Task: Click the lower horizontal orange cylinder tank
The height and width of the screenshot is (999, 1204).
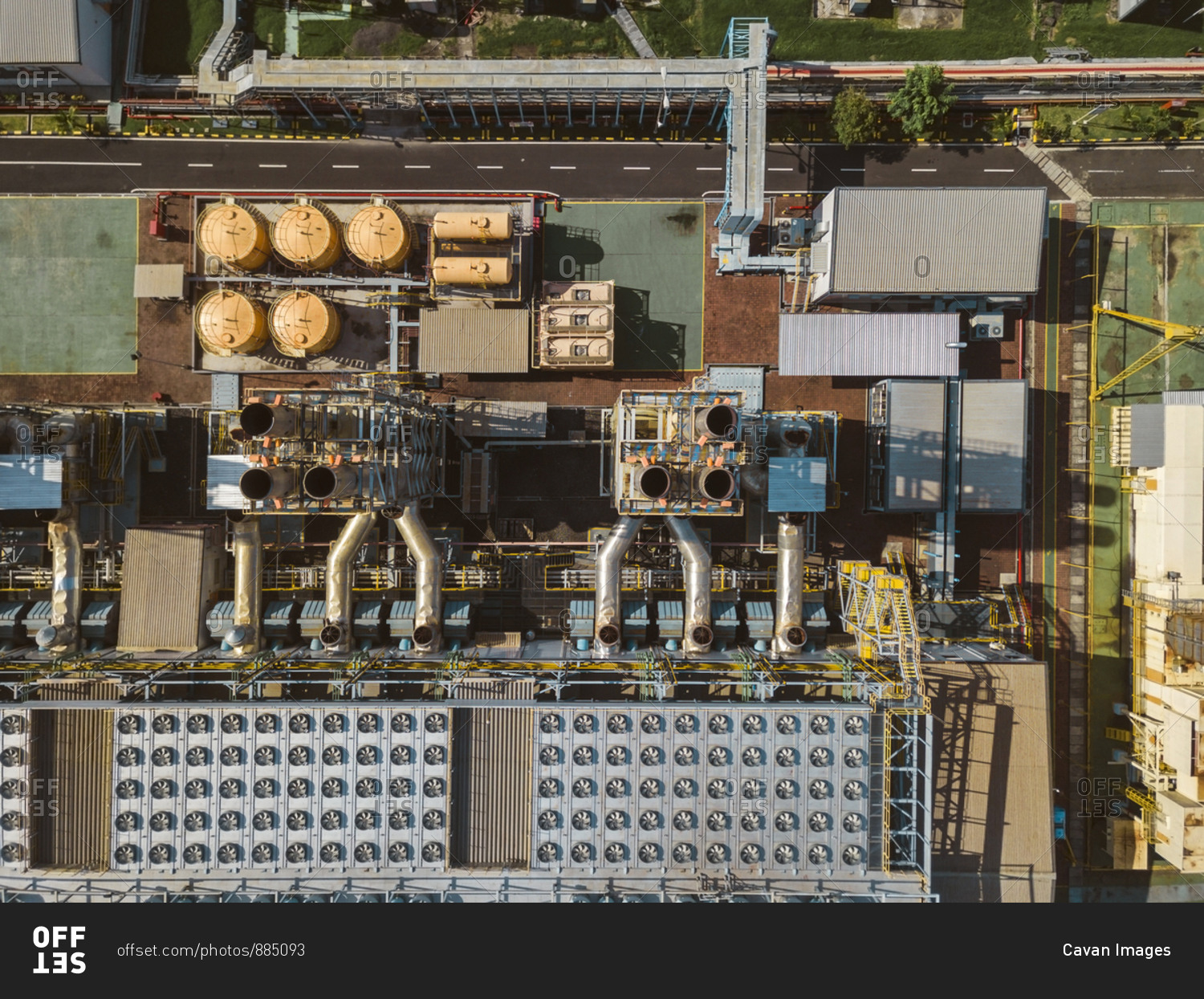Action: click(472, 271)
